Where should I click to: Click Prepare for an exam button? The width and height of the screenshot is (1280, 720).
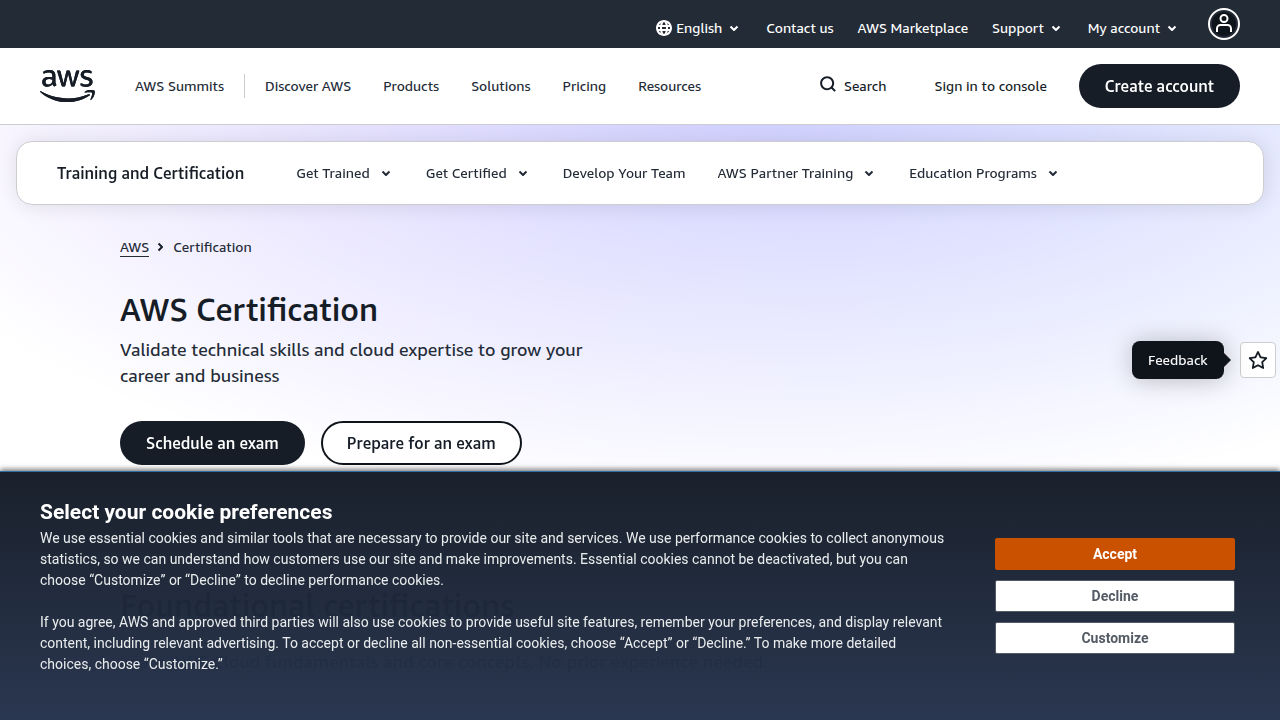click(421, 443)
